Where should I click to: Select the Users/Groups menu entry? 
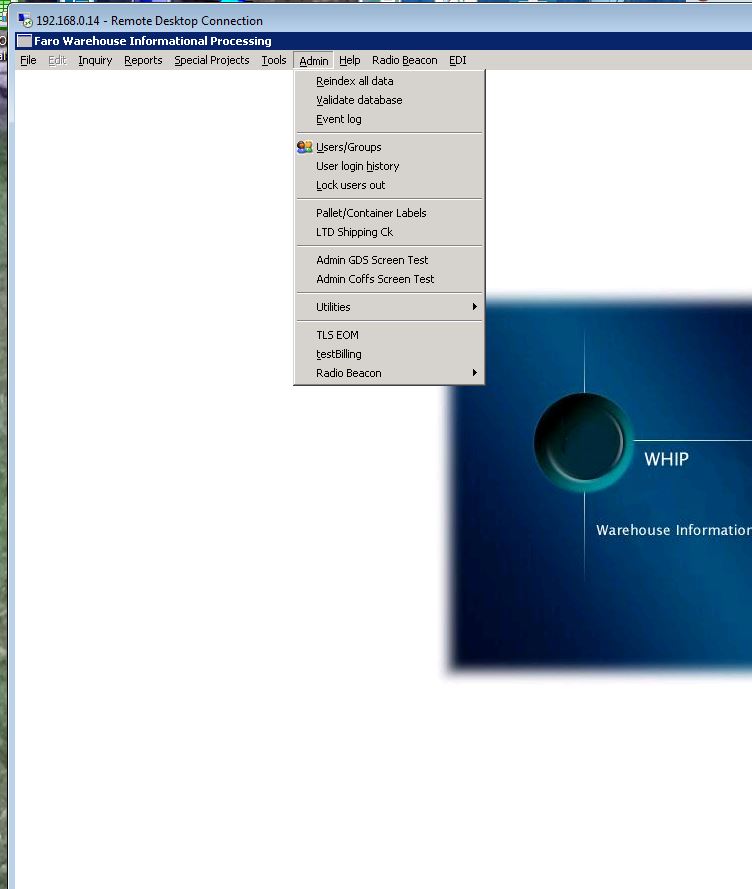click(389, 147)
